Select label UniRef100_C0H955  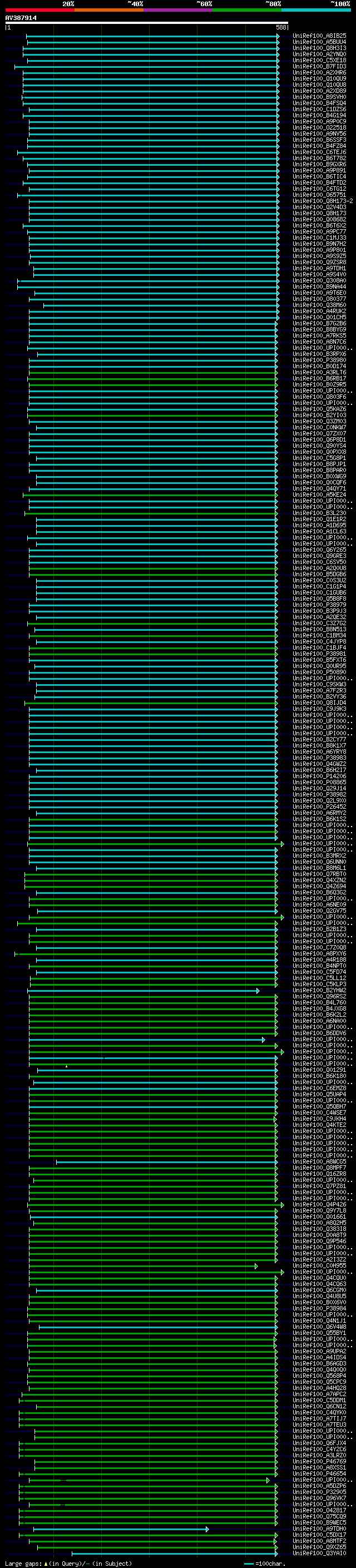319,1265
